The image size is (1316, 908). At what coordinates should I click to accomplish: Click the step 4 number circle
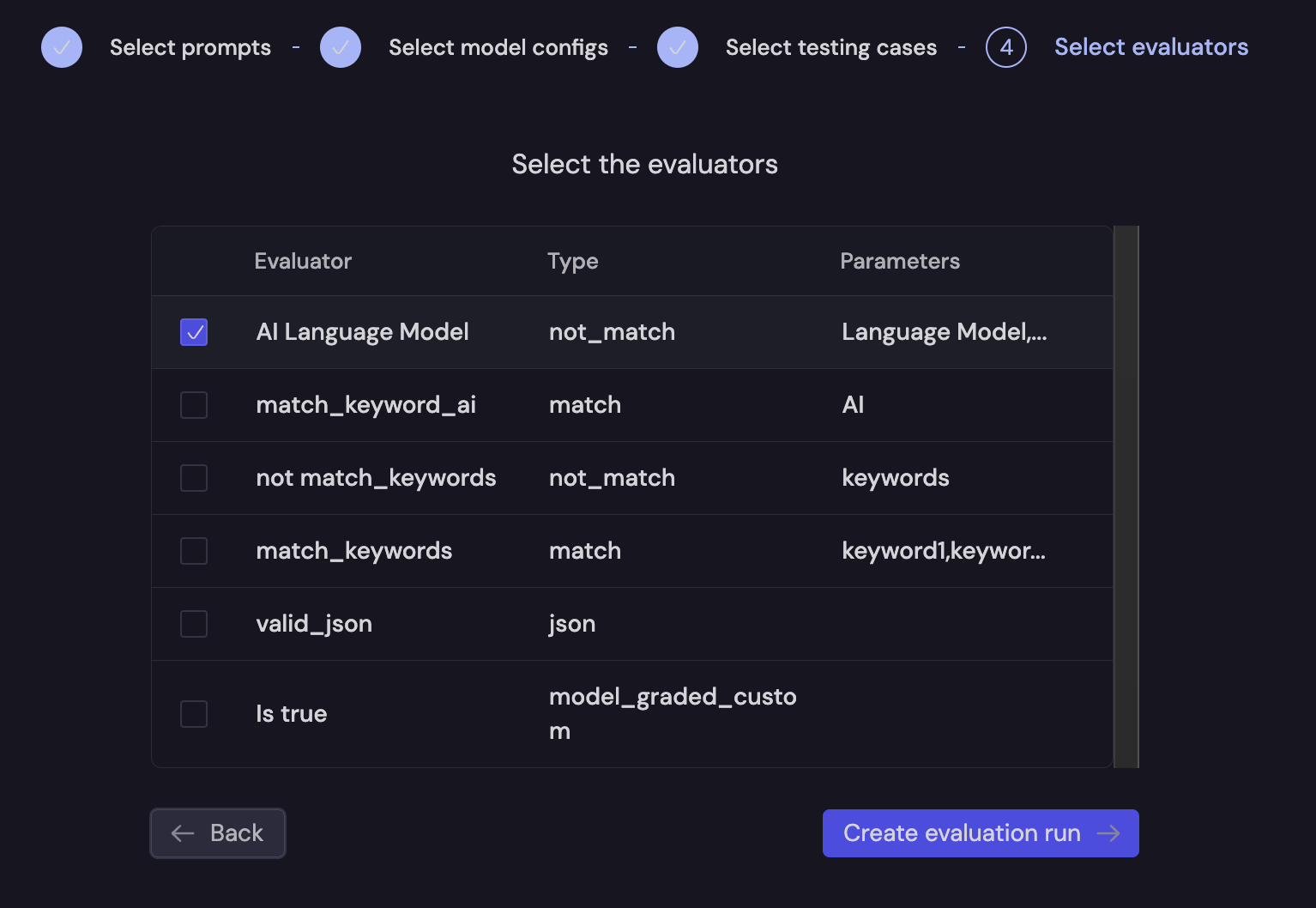[1005, 47]
